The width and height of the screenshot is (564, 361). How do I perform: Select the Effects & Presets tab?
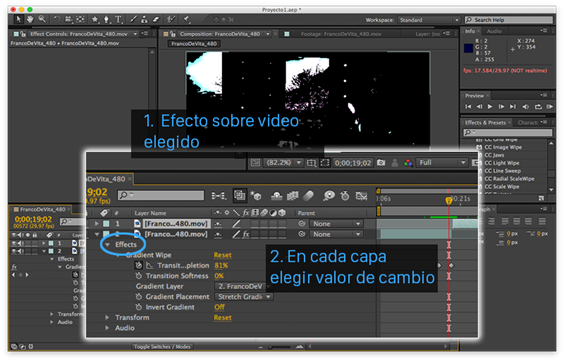point(485,123)
